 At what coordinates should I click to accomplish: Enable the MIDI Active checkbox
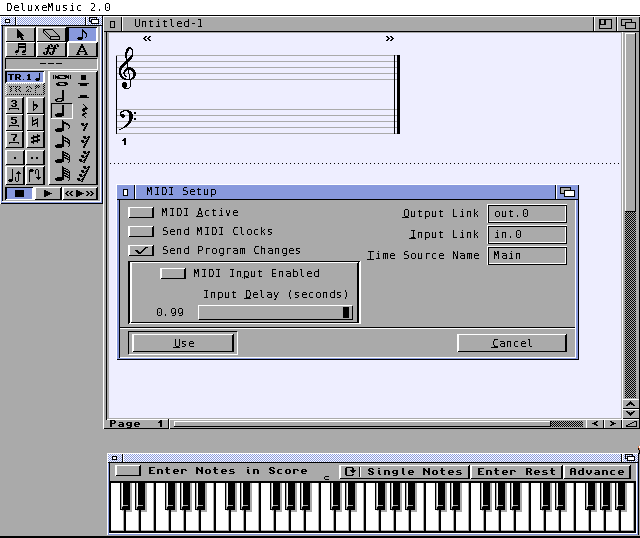pos(141,212)
